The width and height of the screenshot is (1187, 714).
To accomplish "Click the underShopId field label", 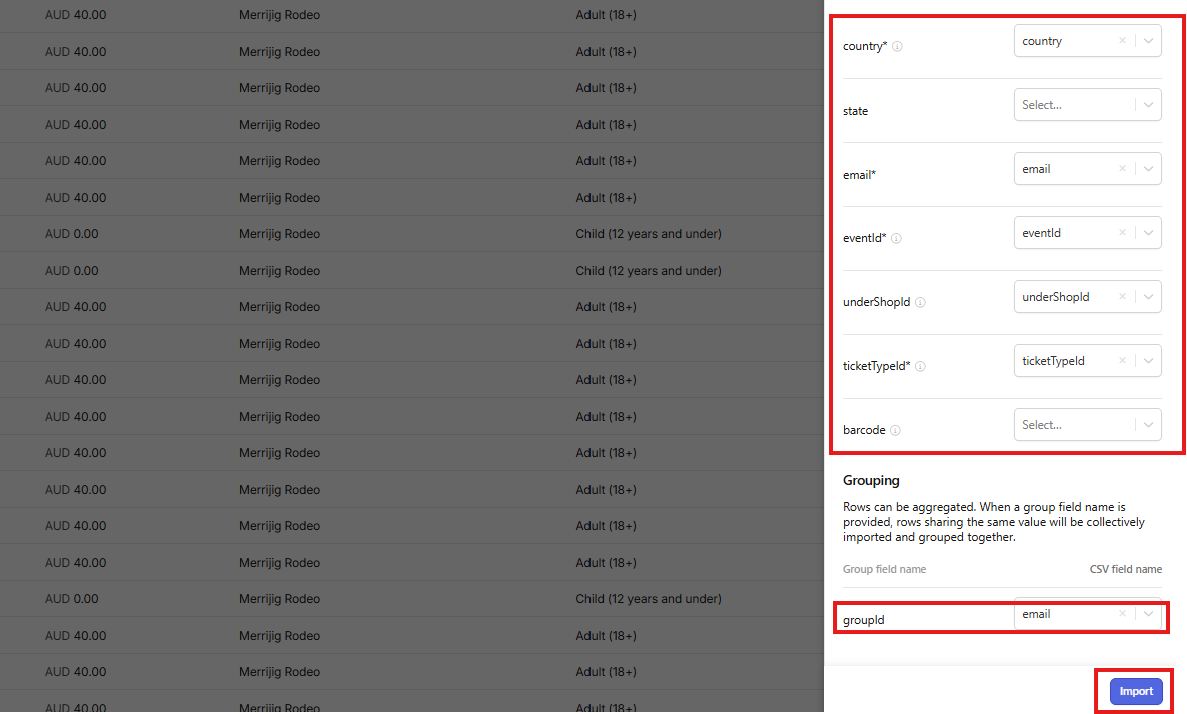I will (877, 302).
